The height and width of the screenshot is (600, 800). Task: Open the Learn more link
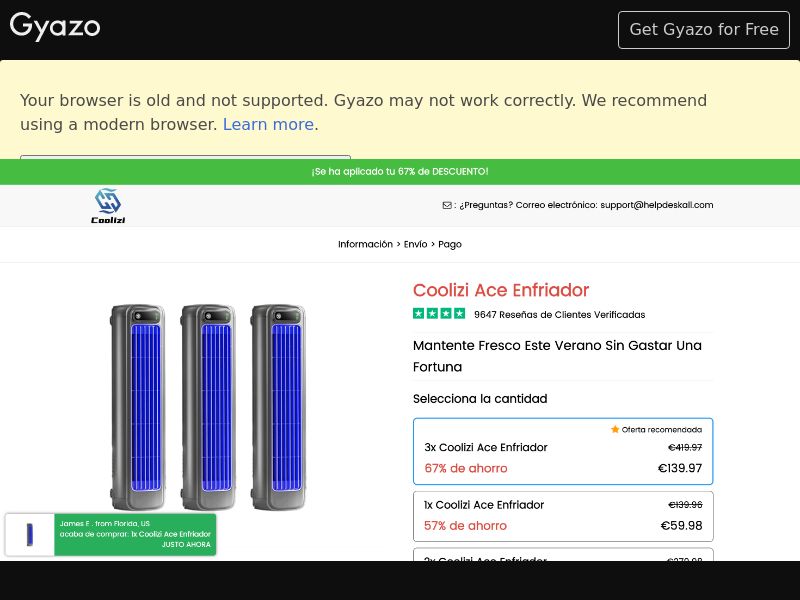(x=268, y=124)
